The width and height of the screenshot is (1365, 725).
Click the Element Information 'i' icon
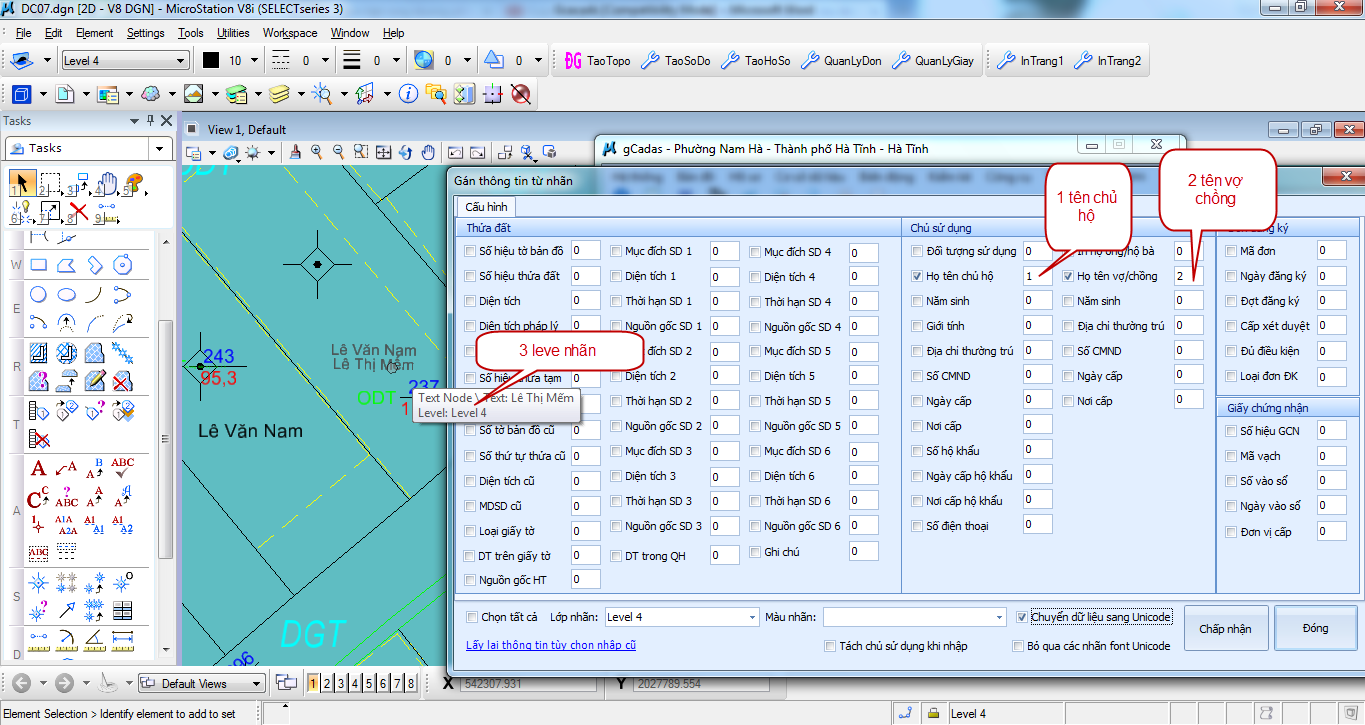[408, 94]
